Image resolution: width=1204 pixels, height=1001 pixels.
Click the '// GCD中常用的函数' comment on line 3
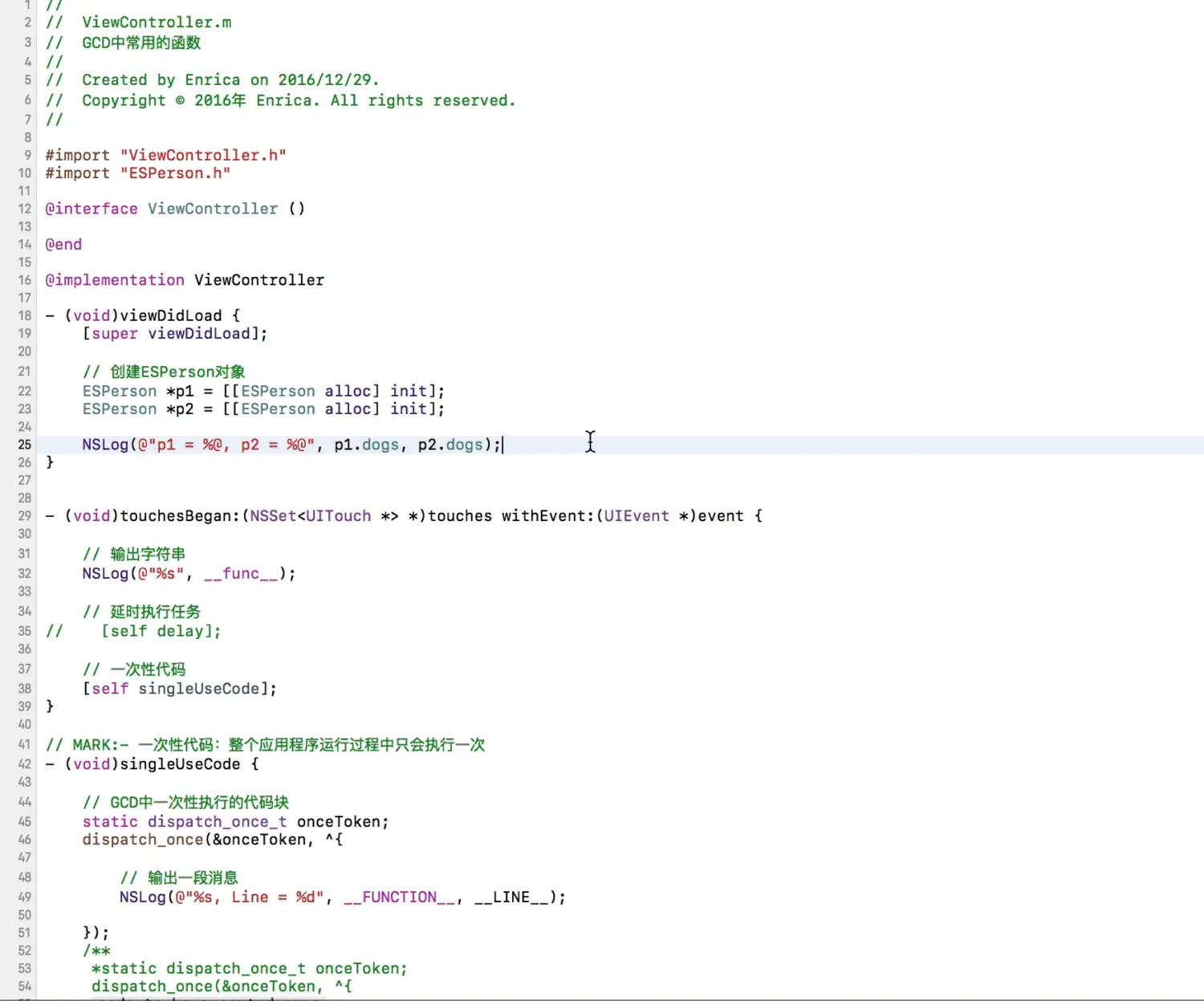(124, 43)
